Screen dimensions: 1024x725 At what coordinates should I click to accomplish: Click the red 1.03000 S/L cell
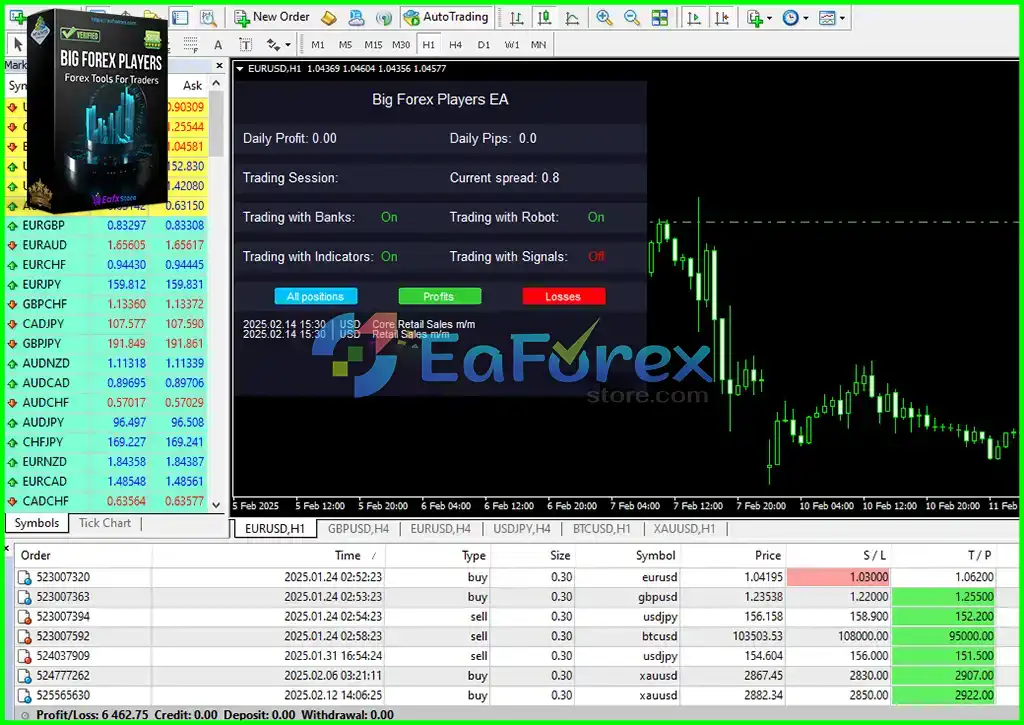(x=839, y=577)
